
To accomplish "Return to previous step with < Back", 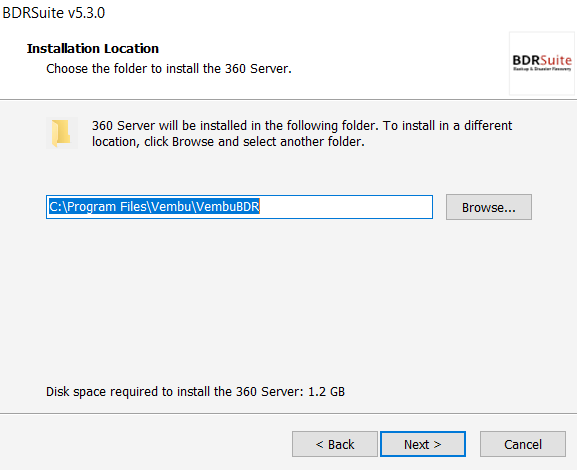I will click(335, 444).
